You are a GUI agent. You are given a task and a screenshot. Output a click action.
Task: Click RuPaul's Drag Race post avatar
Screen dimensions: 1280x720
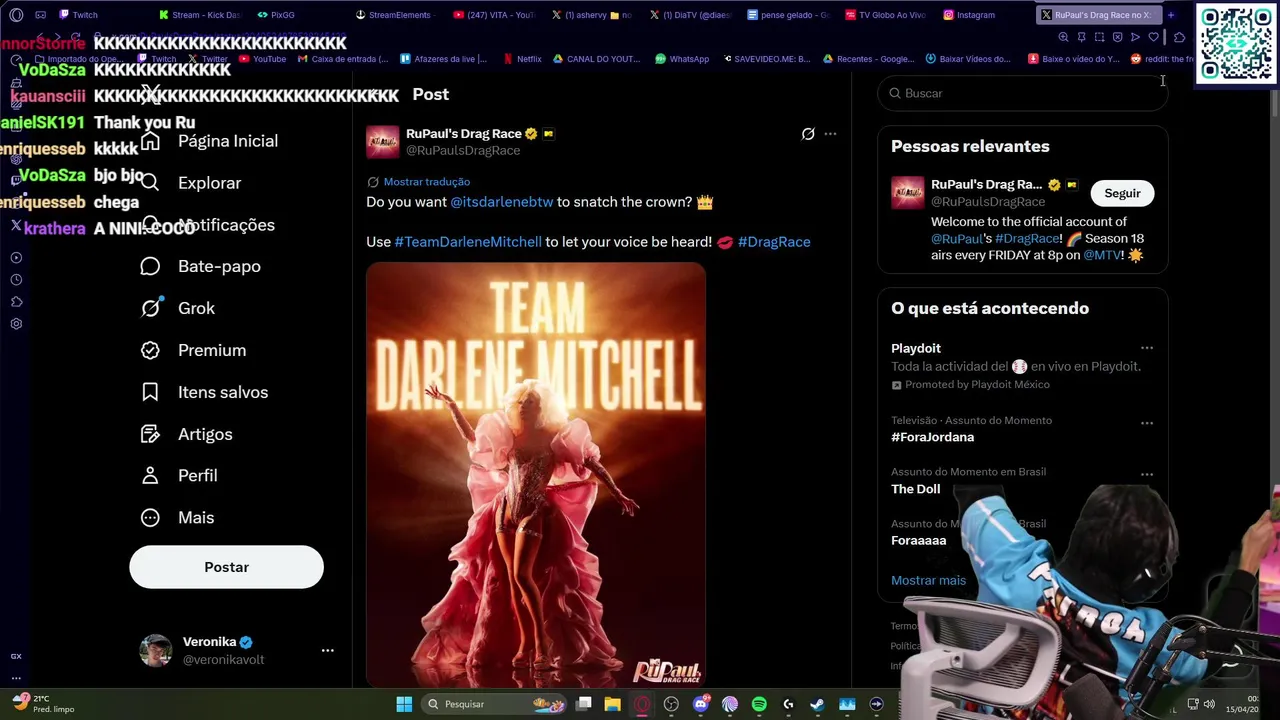click(x=382, y=141)
